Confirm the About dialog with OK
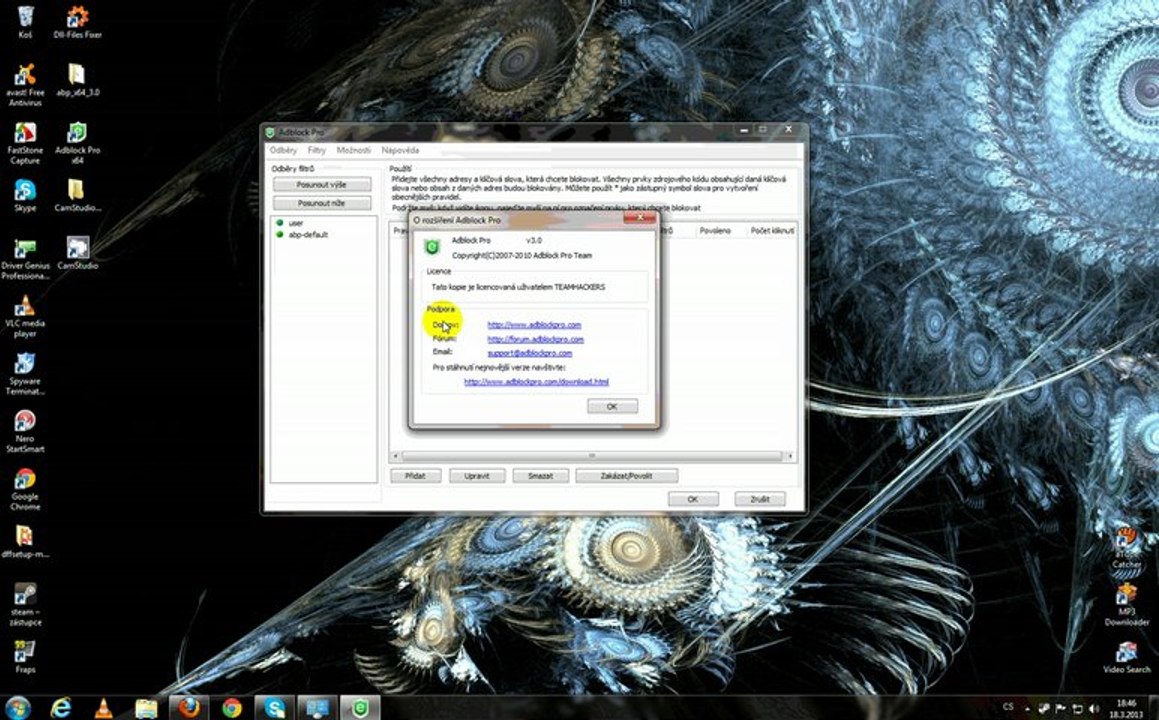The image size is (1159, 720). point(612,407)
